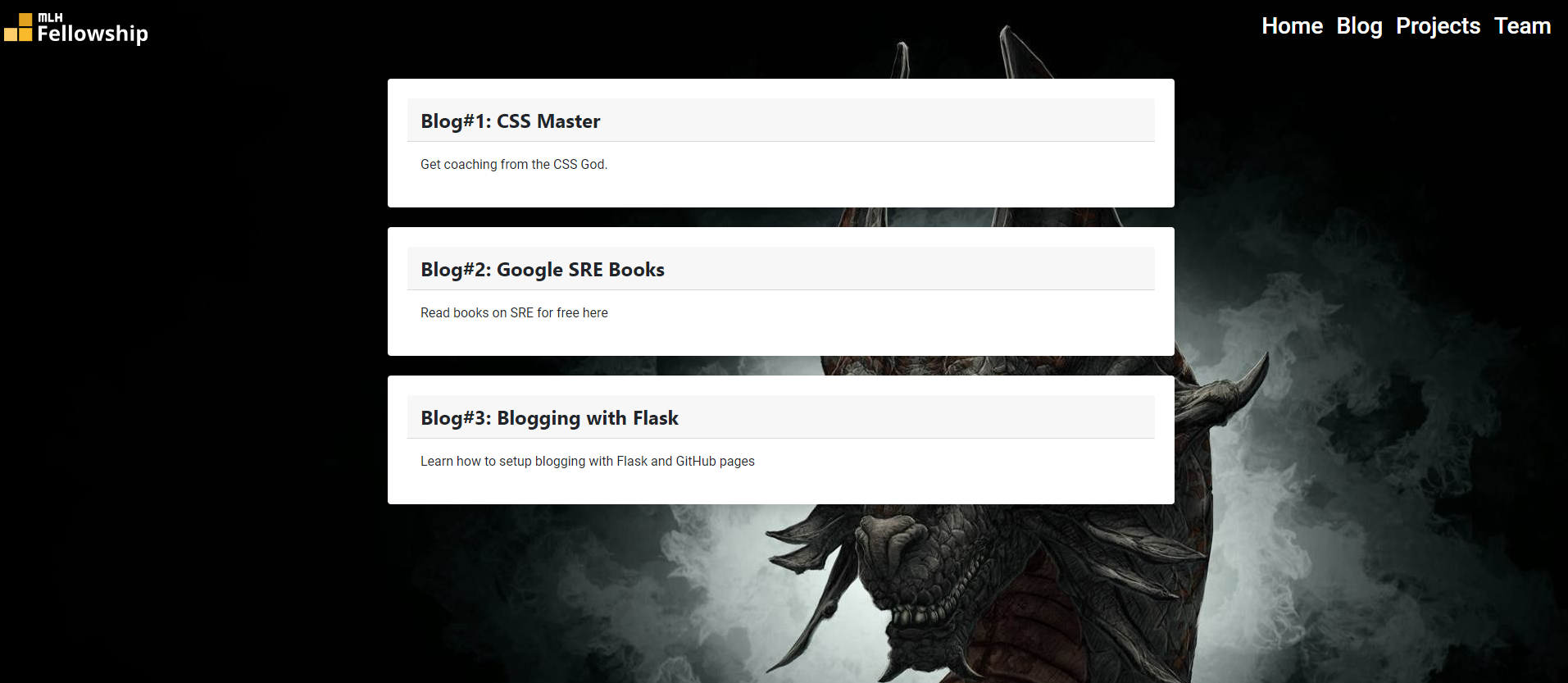The height and width of the screenshot is (683, 1568).
Task: Click text 'Learn how to setup blogging with Flask'
Action: [x=534, y=461]
